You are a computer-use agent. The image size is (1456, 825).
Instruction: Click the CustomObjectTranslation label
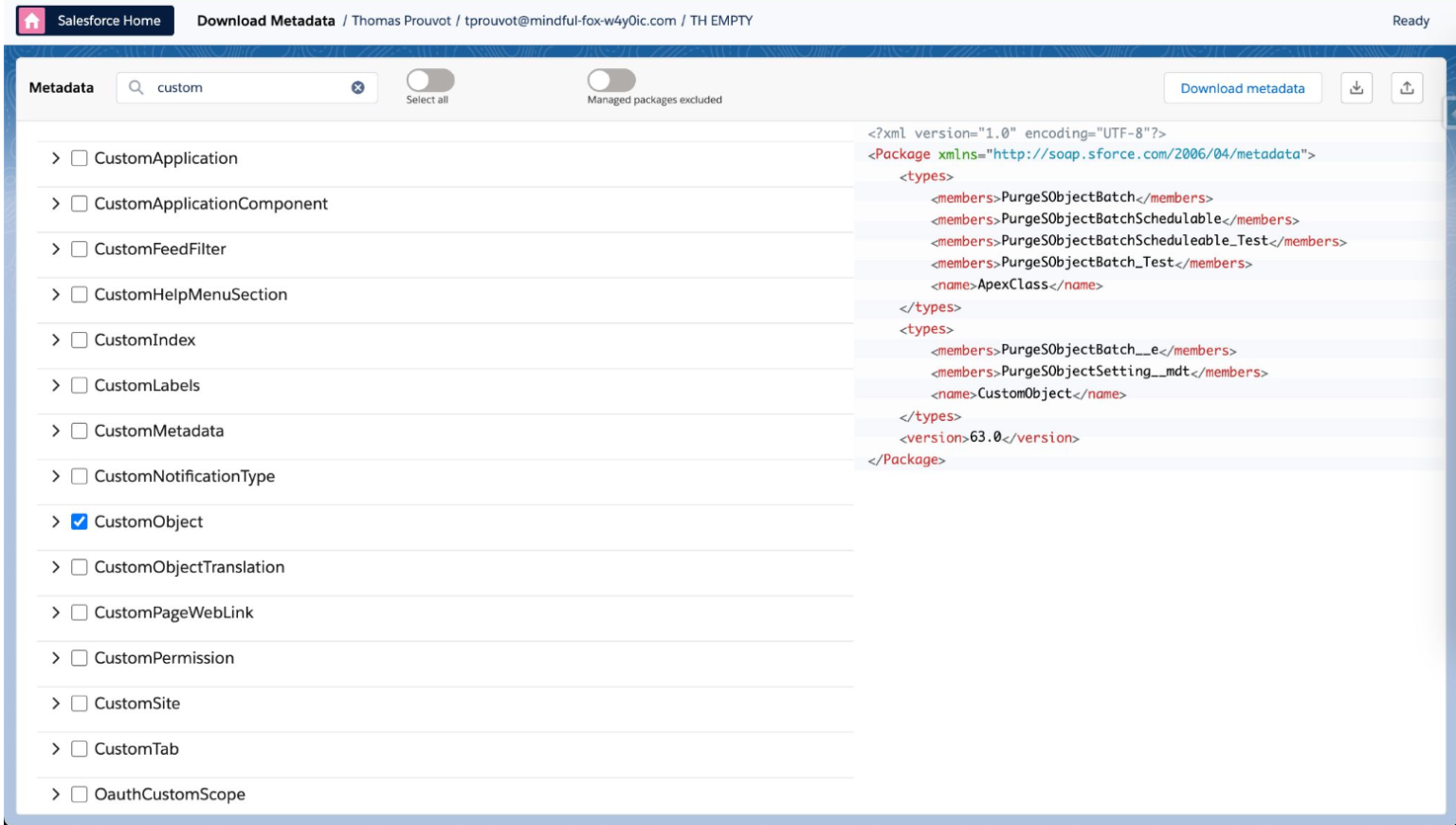tap(189, 567)
